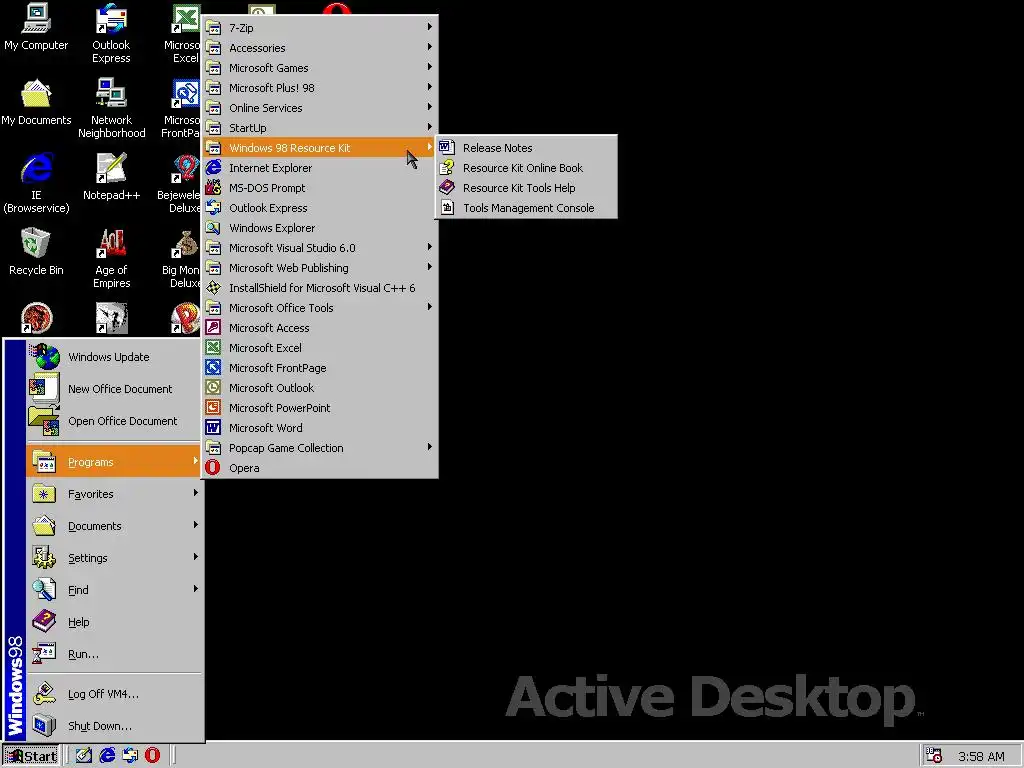Open the My Computer desktop icon
1024x768 pixels.
pyautogui.click(x=36, y=27)
